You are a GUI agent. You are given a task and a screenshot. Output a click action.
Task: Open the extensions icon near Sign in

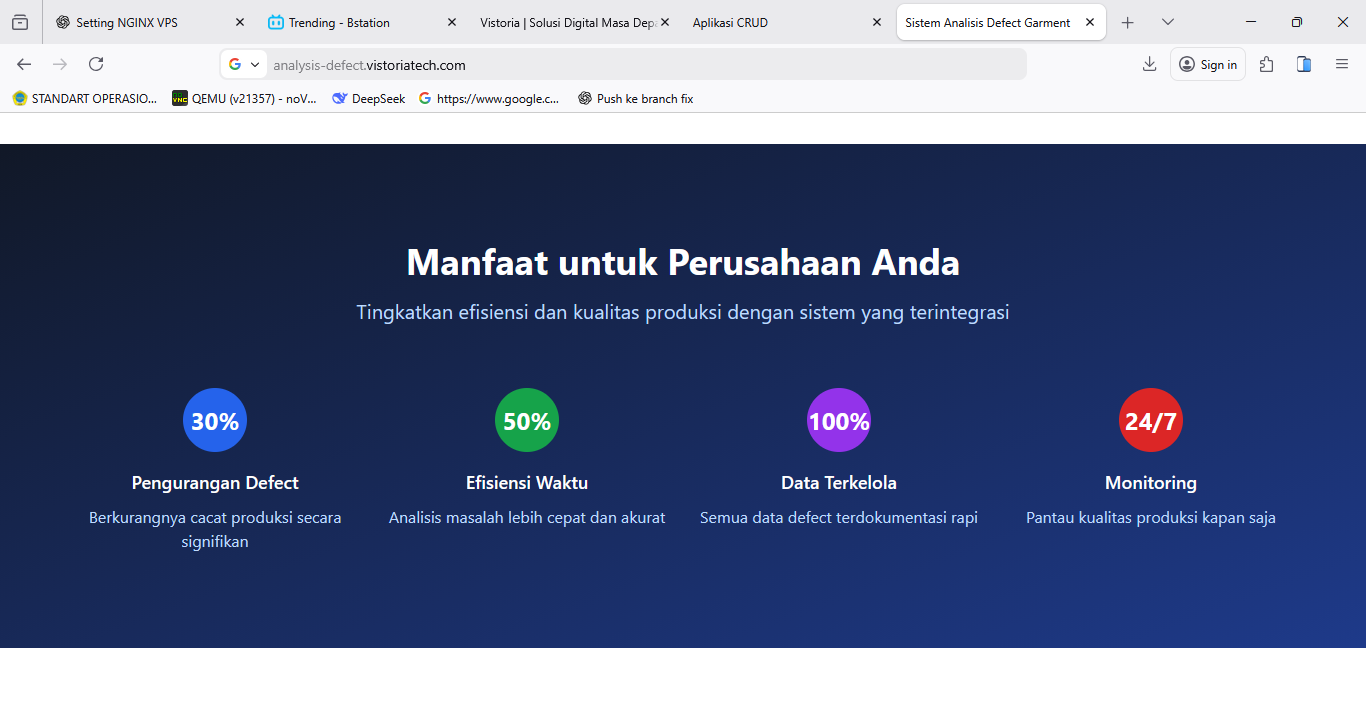pyautogui.click(x=1266, y=63)
